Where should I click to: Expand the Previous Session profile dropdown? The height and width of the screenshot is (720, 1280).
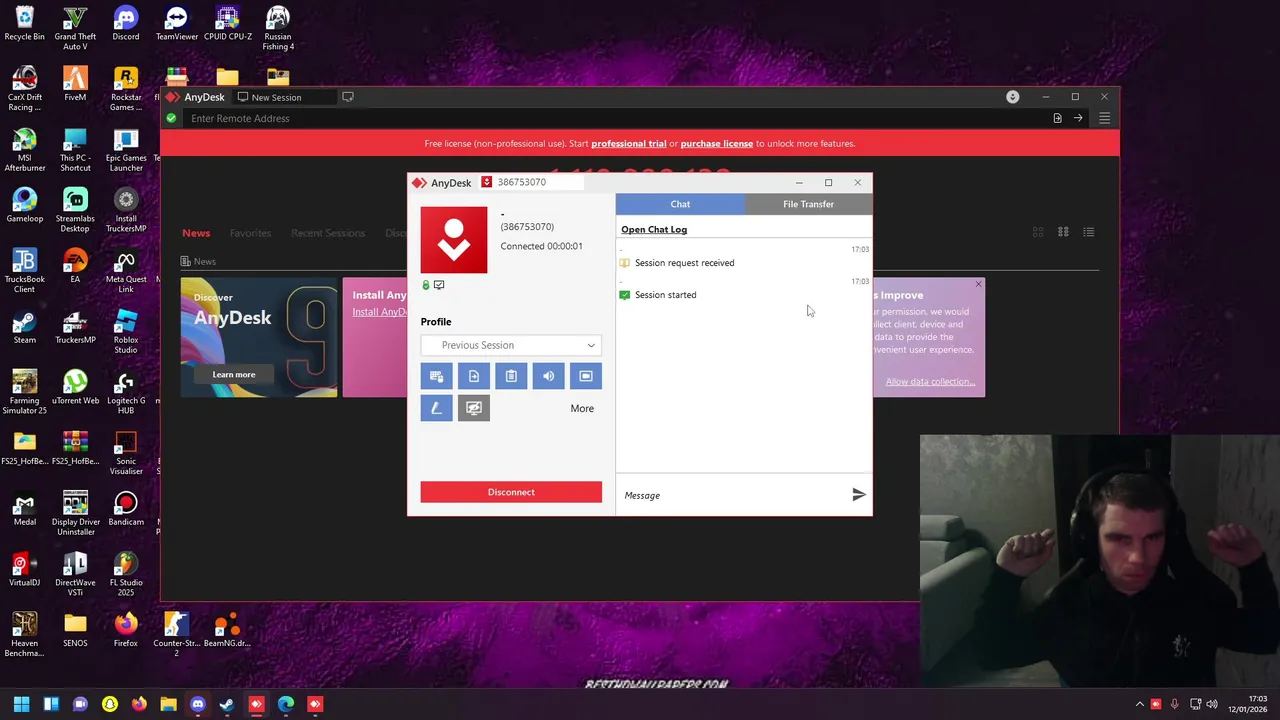511,345
